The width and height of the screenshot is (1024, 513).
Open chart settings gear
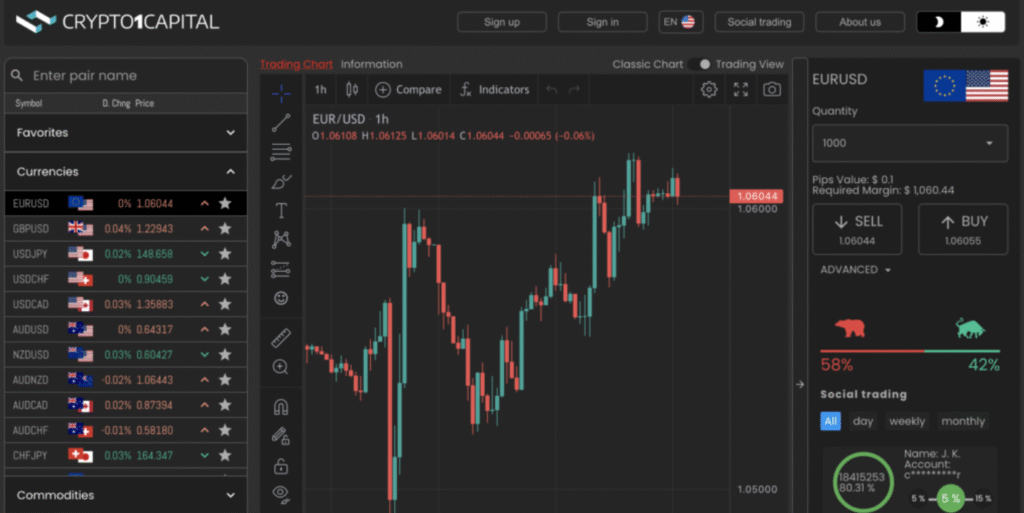(x=709, y=89)
